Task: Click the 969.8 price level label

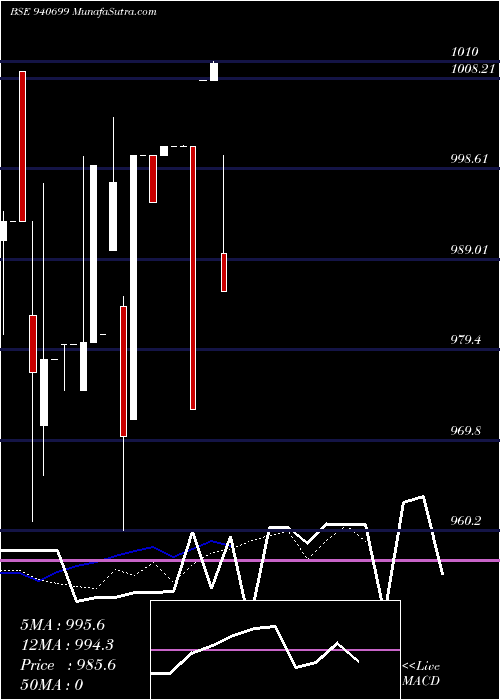Action: tap(466, 431)
